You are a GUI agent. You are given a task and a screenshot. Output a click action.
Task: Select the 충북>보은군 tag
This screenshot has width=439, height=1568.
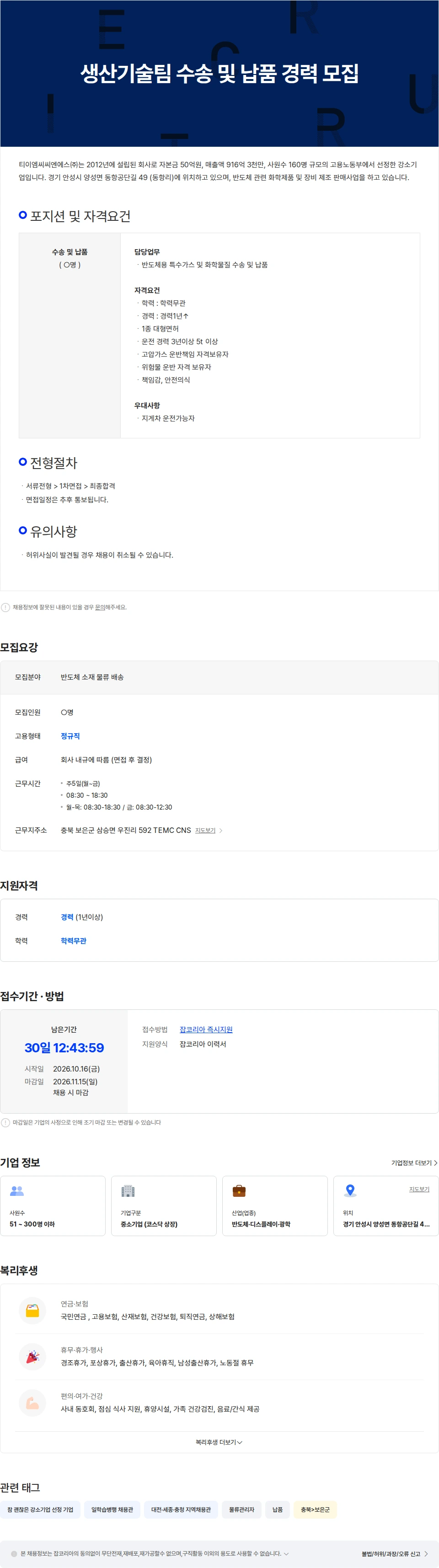tap(316, 1509)
